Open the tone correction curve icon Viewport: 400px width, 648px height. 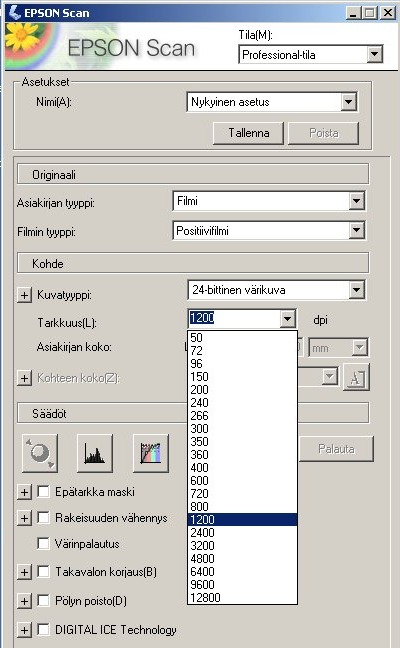[x=151, y=453]
